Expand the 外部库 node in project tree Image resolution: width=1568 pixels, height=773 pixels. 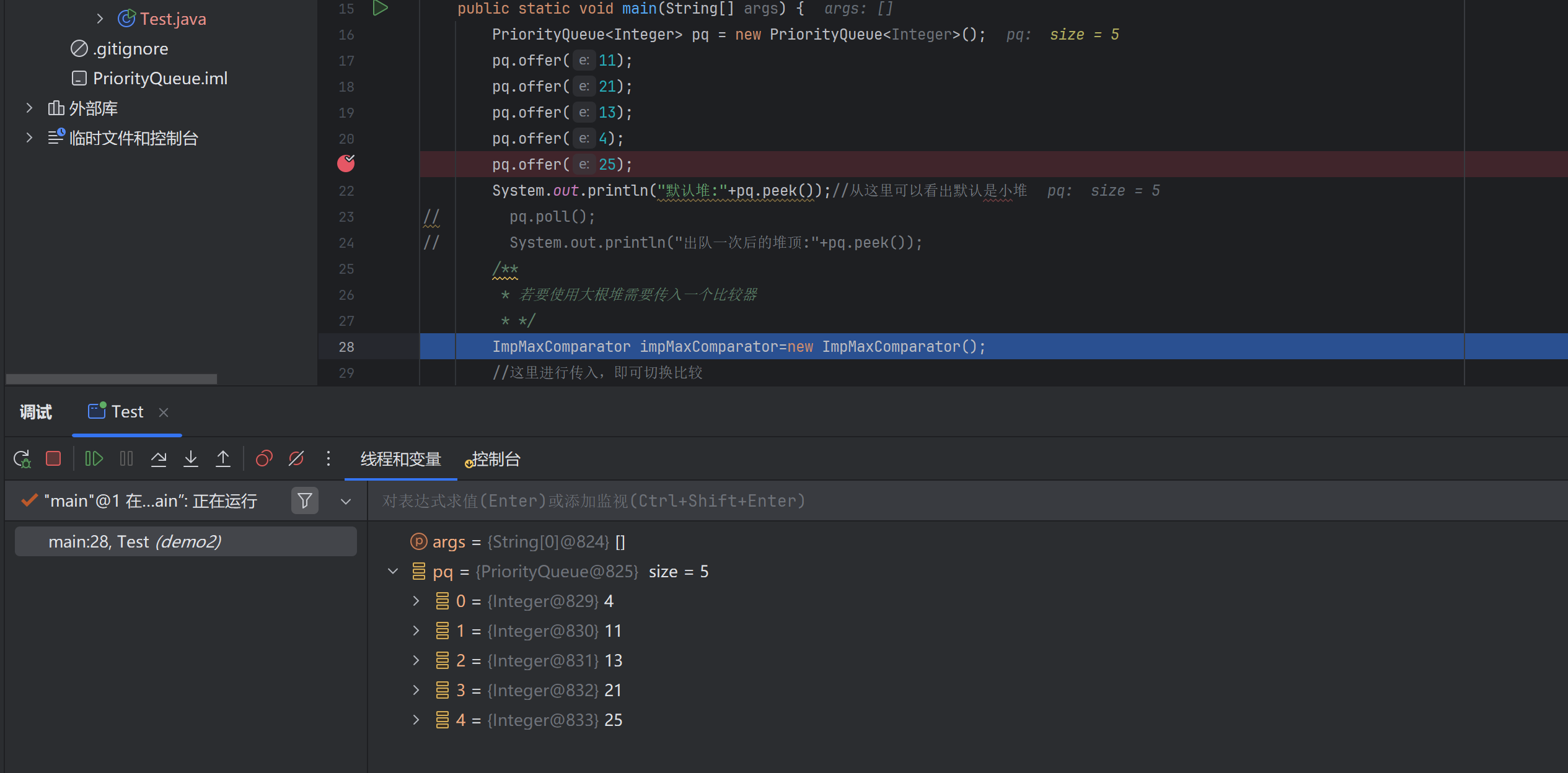tap(29, 107)
